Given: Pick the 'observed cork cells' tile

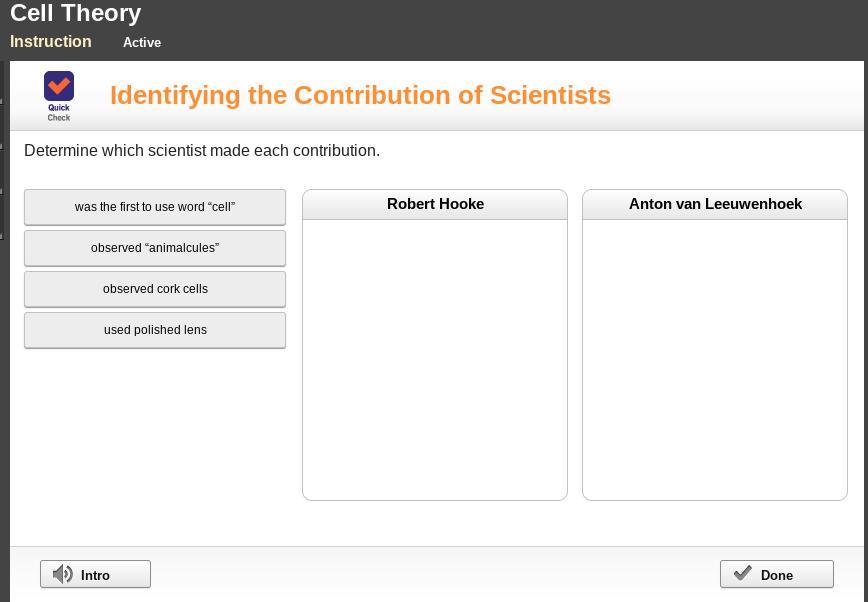Looking at the screenshot, I should pyautogui.click(x=155, y=289).
